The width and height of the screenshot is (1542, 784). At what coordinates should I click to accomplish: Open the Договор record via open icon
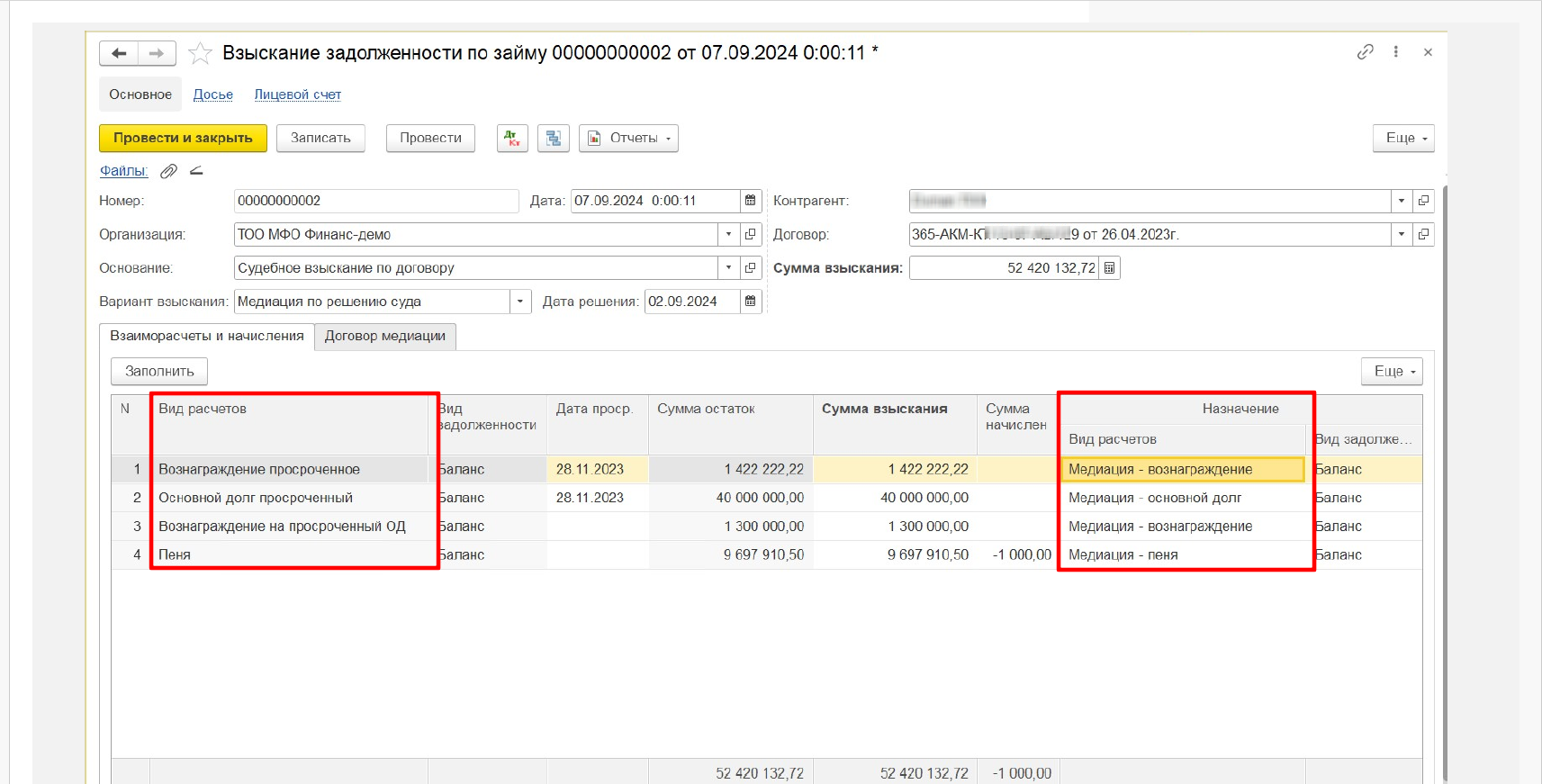1423,235
